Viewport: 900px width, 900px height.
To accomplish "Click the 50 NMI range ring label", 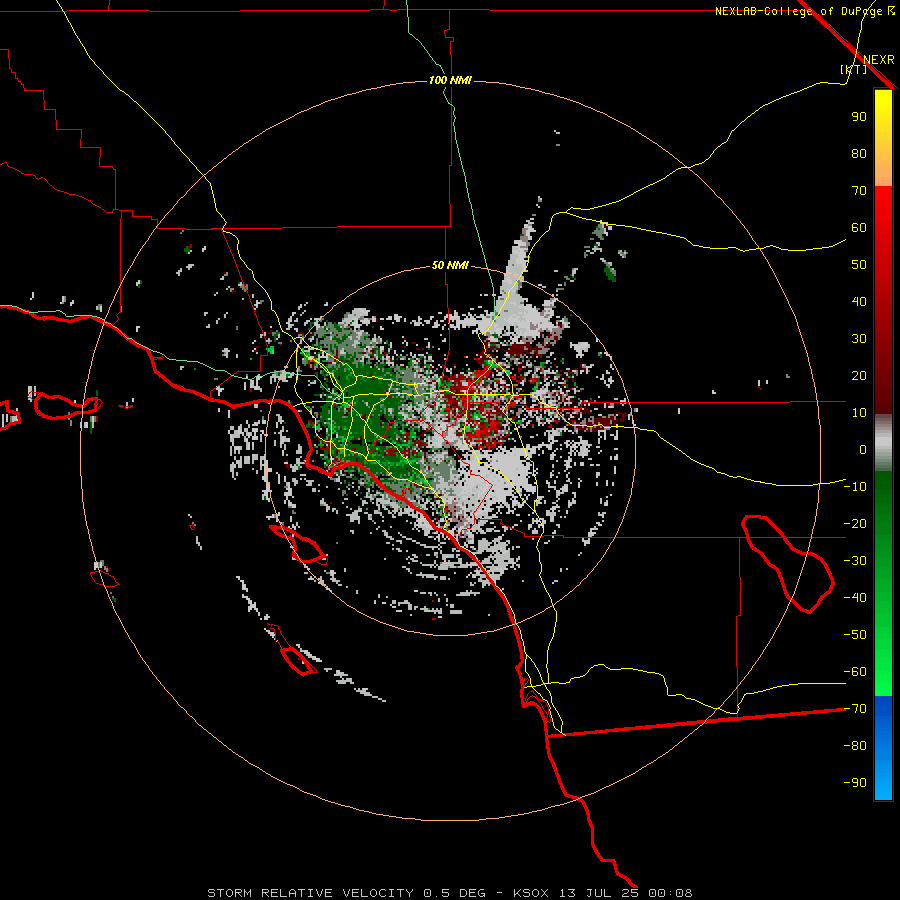I will click(x=450, y=265).
